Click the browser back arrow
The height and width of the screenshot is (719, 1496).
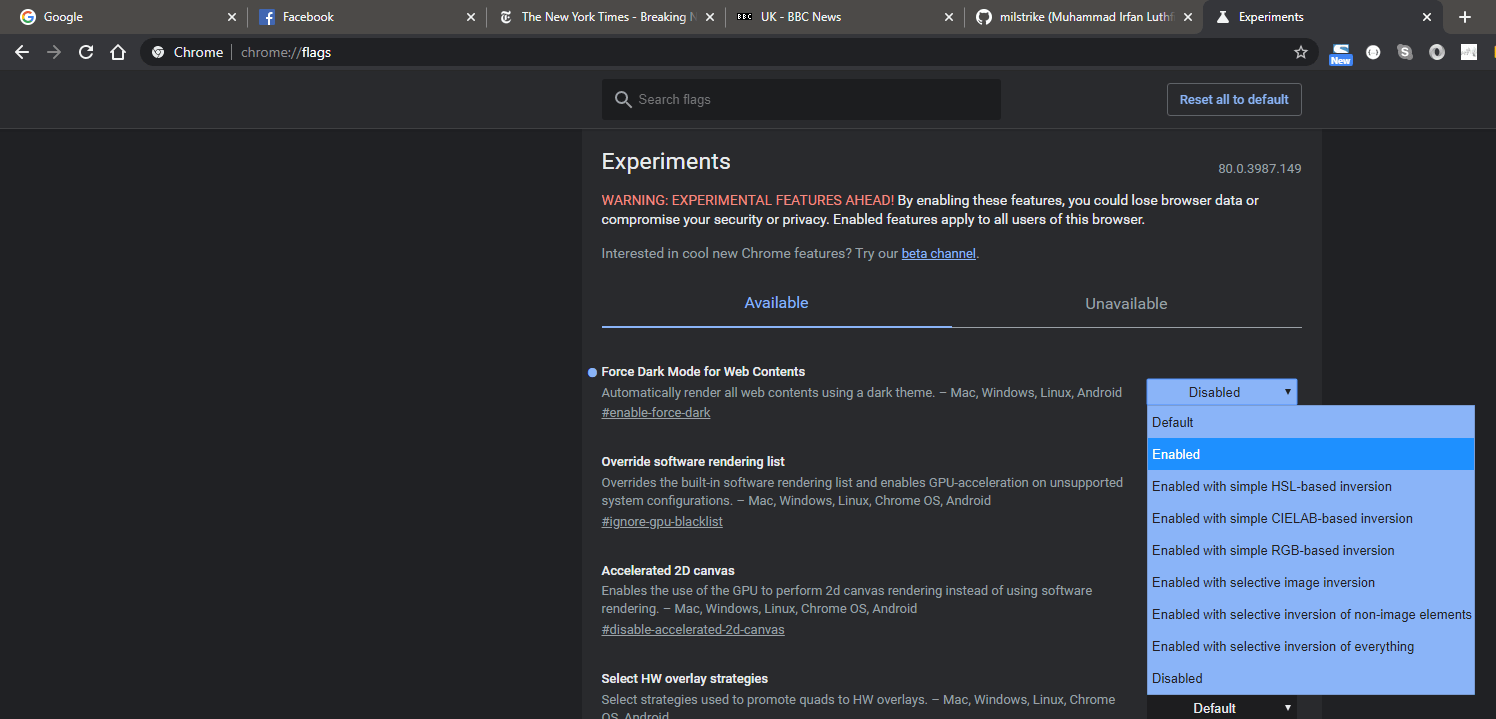[x=22, y=52]
